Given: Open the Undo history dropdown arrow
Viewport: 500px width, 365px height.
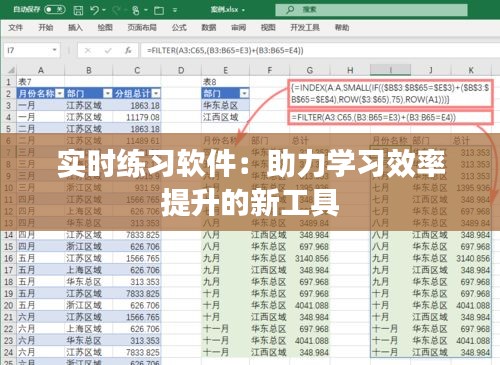Looking at the screenshot, I should (104, 10).
